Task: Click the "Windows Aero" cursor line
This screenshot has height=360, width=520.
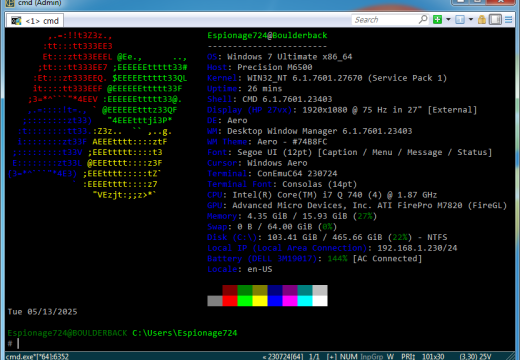Action: tap(277, 163)
